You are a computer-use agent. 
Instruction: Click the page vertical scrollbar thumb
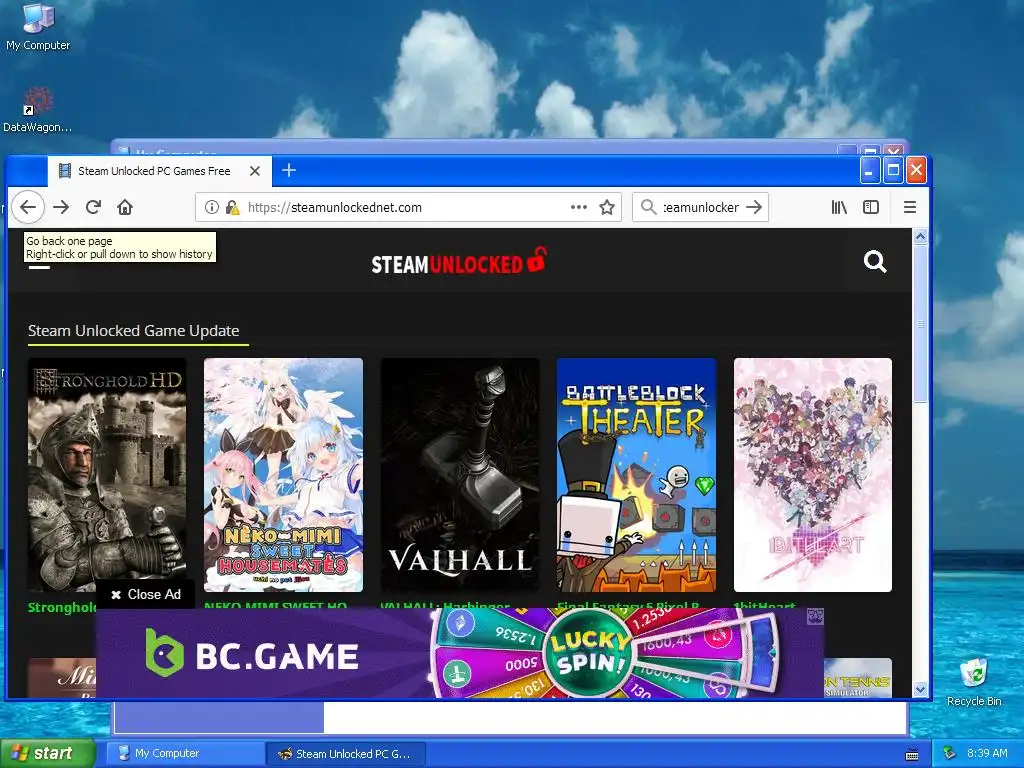coord(920,324)
